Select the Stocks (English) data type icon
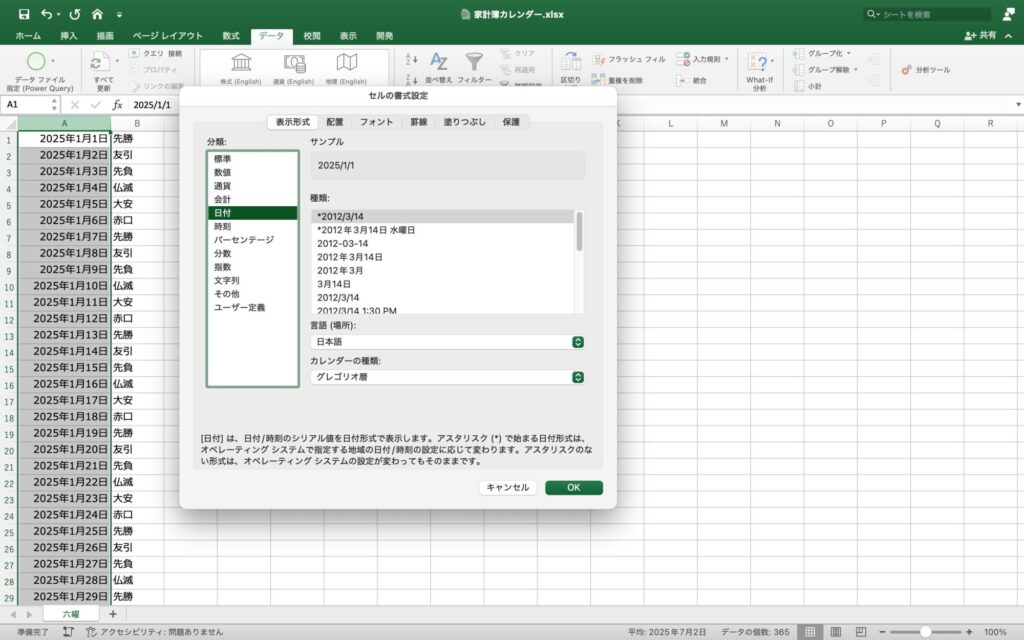 click(241, 62)
